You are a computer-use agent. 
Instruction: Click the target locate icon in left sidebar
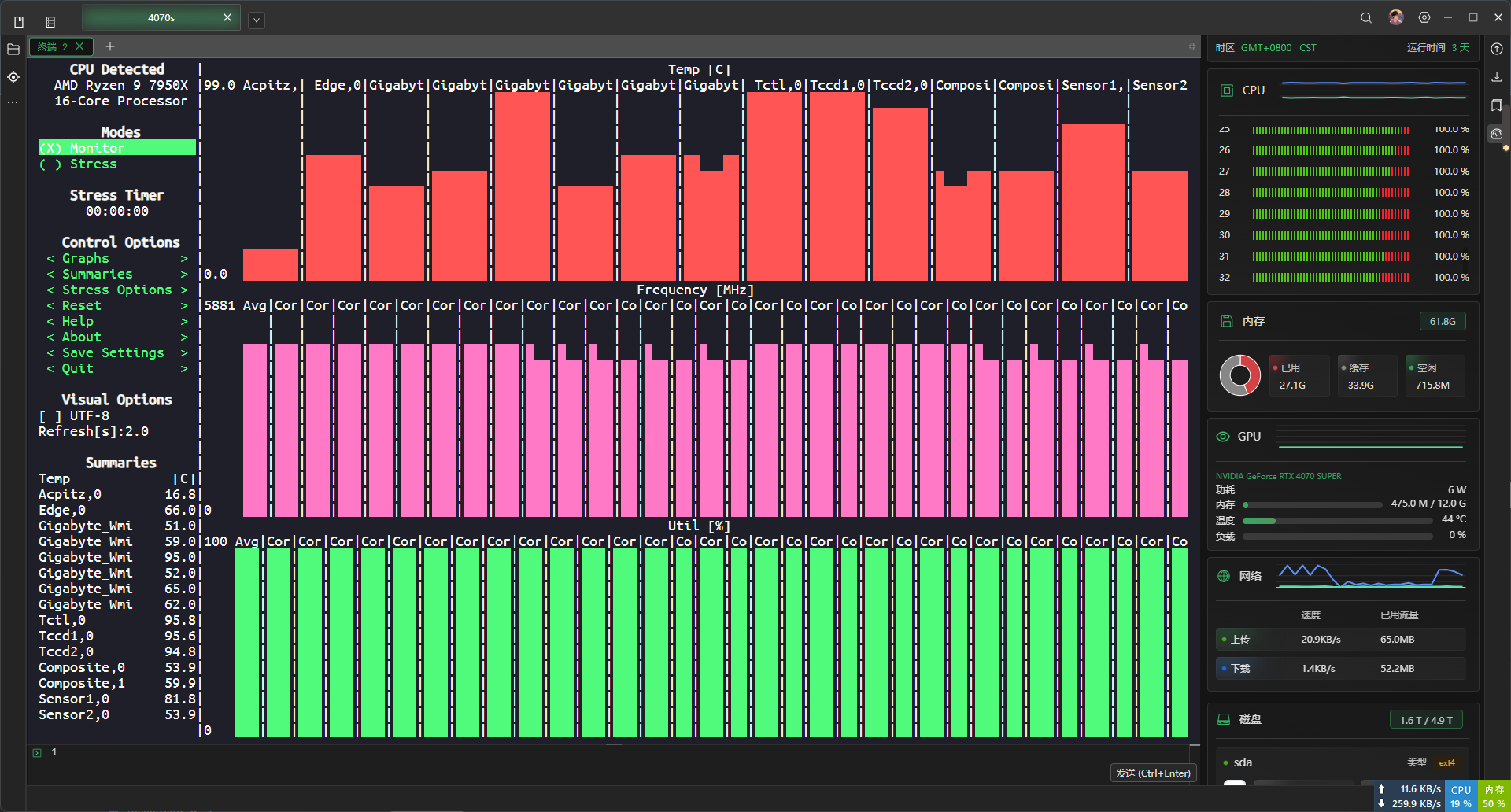pos(13,77)
